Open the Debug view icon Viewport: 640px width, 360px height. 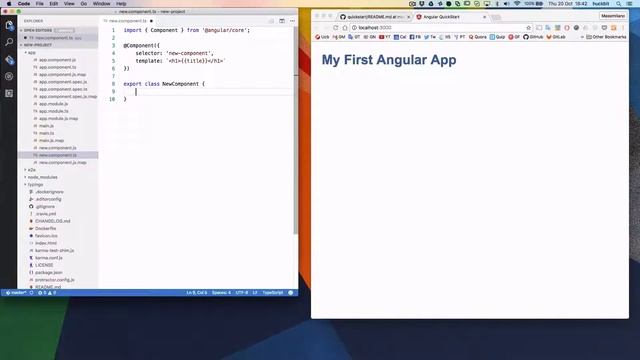[x=9, y=76]
